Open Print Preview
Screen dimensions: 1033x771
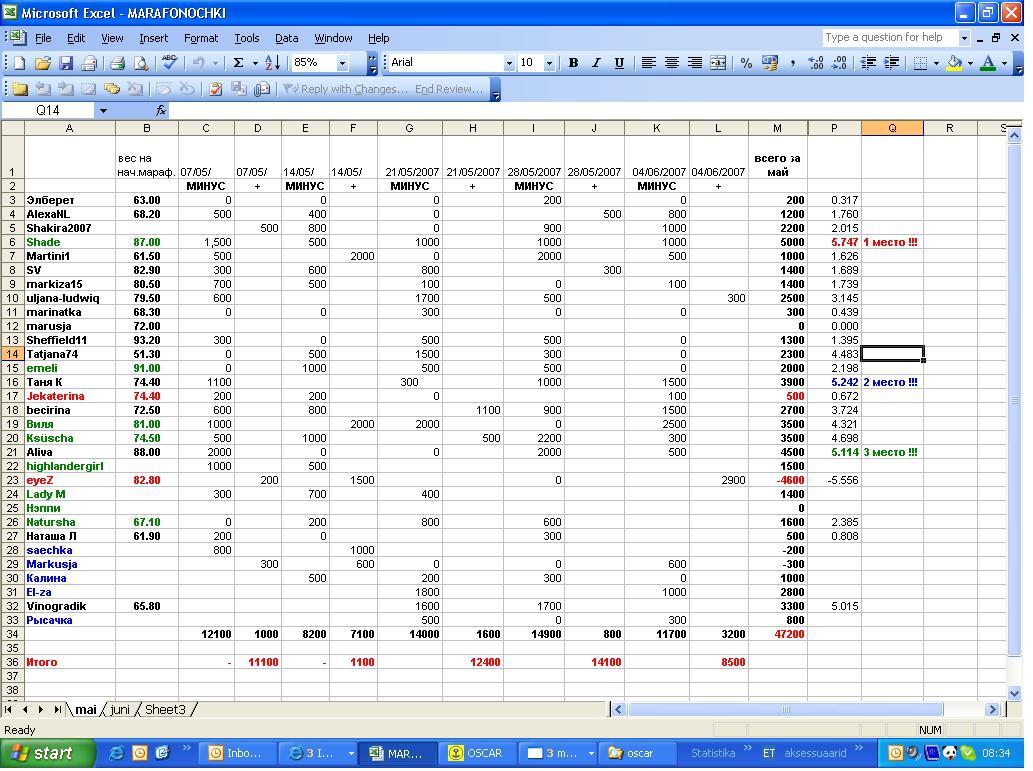pos(141,63)
